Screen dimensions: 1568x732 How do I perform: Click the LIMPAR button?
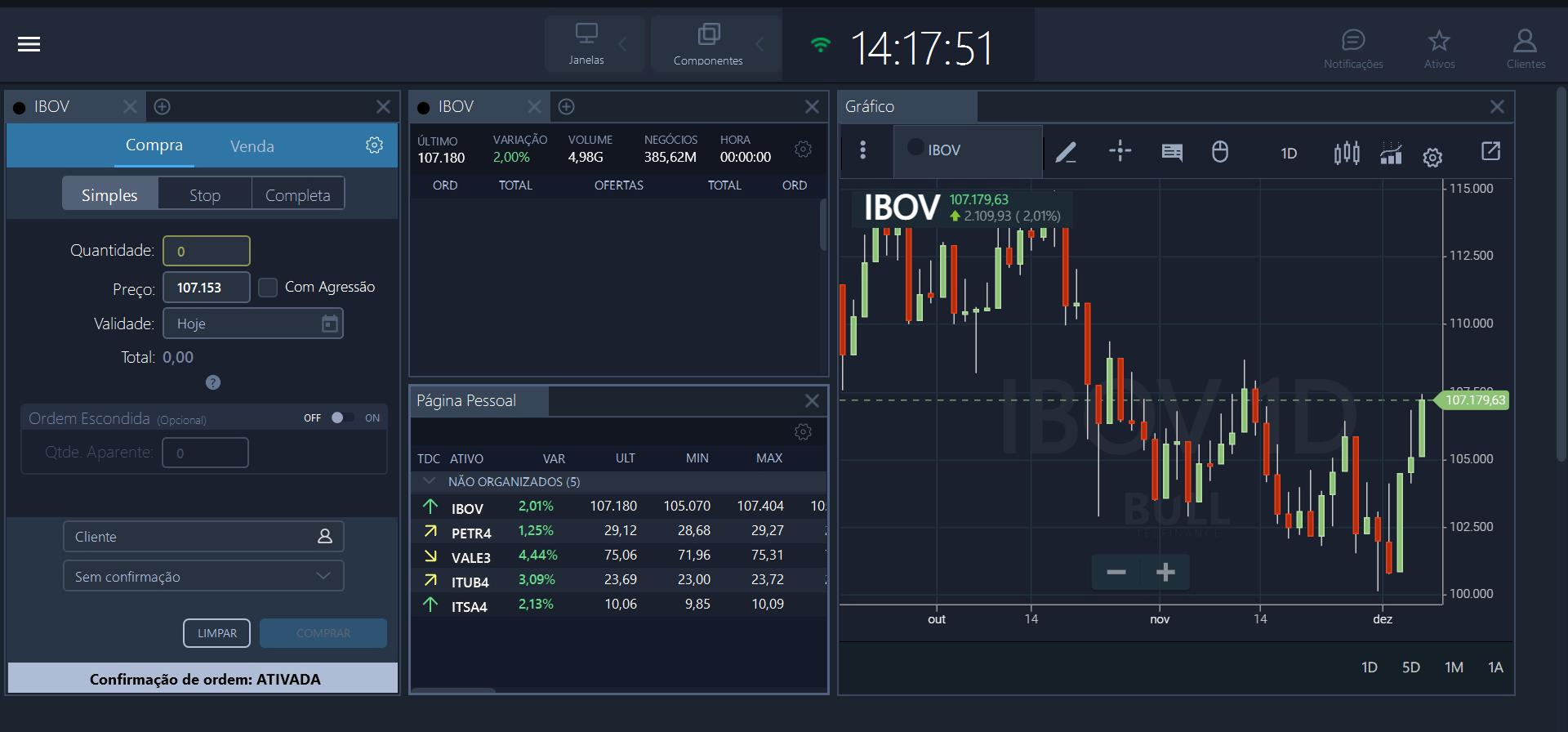point(216,633)
